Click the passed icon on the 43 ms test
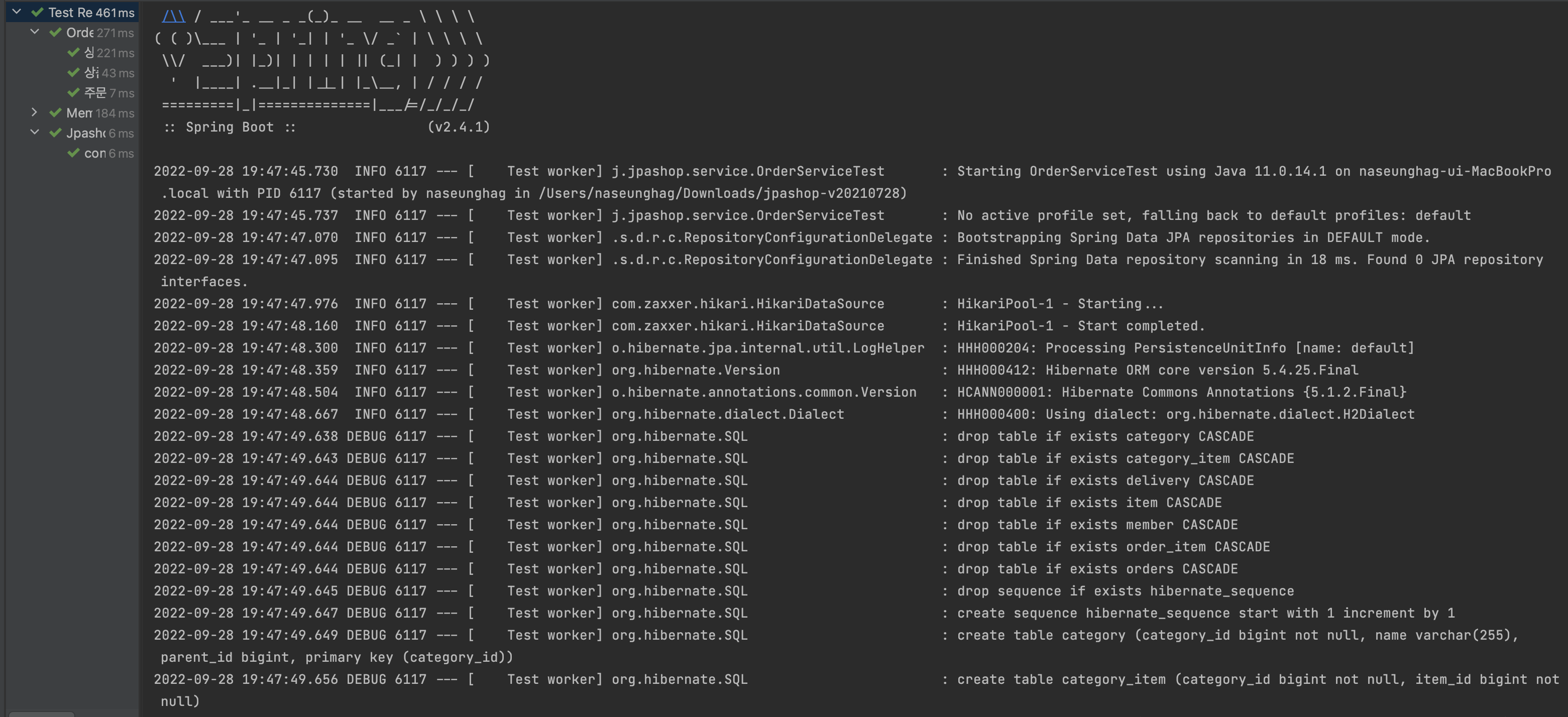Screen dimensions: 1568x717 pos(74,72)
